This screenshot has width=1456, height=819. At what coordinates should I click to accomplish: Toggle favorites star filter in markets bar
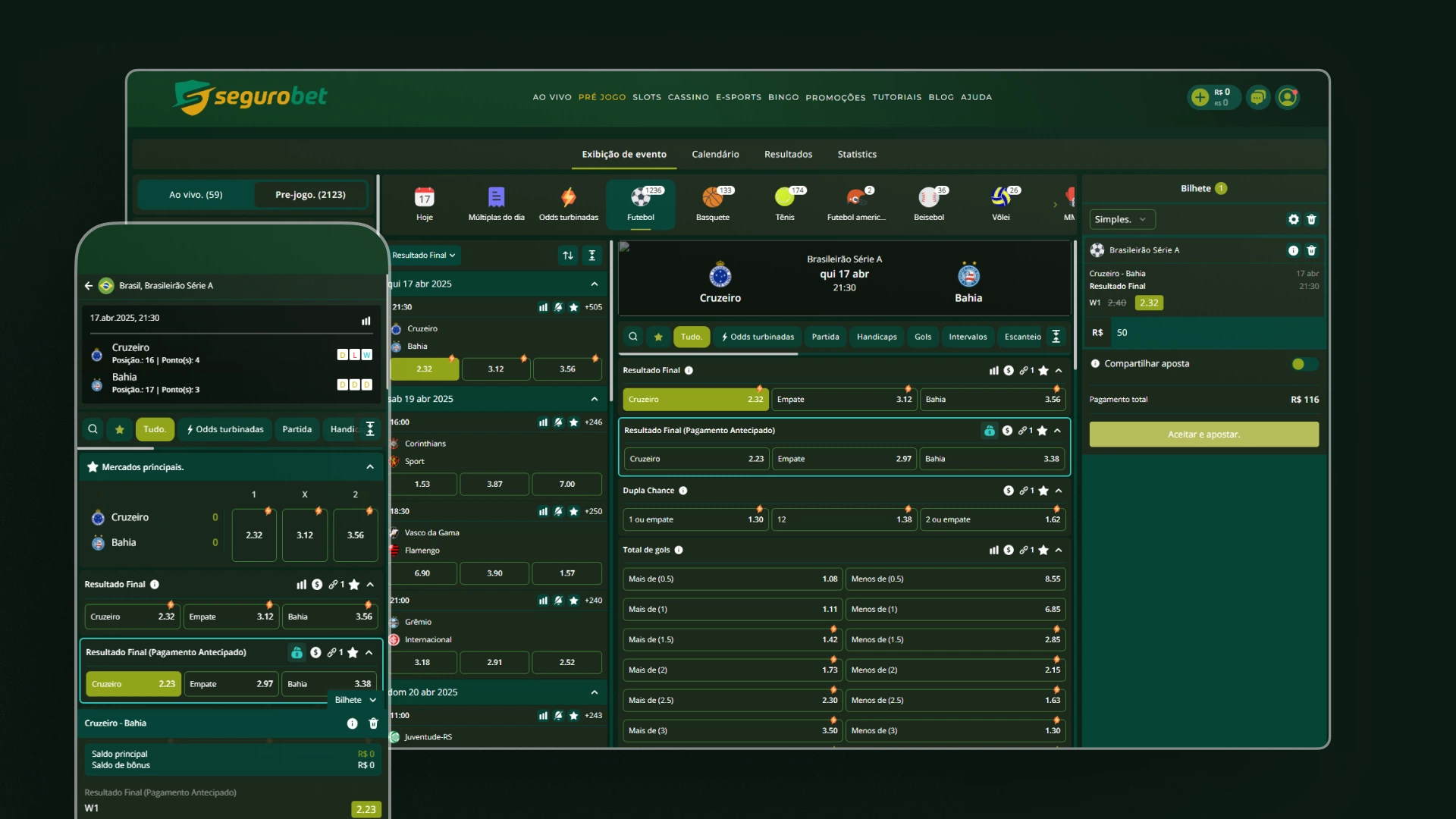coord(658,337)
